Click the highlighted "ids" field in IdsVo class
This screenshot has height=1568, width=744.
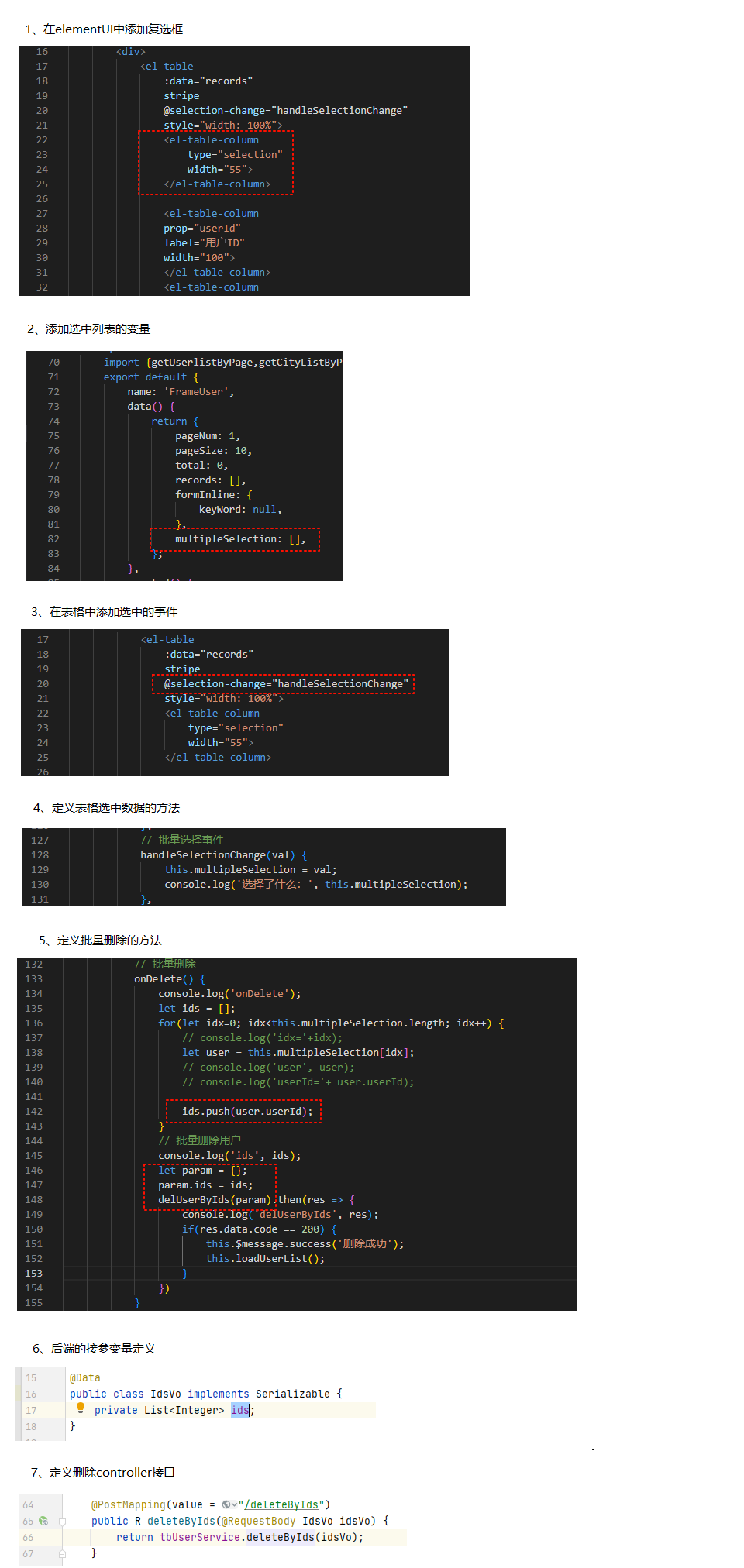239,1410
